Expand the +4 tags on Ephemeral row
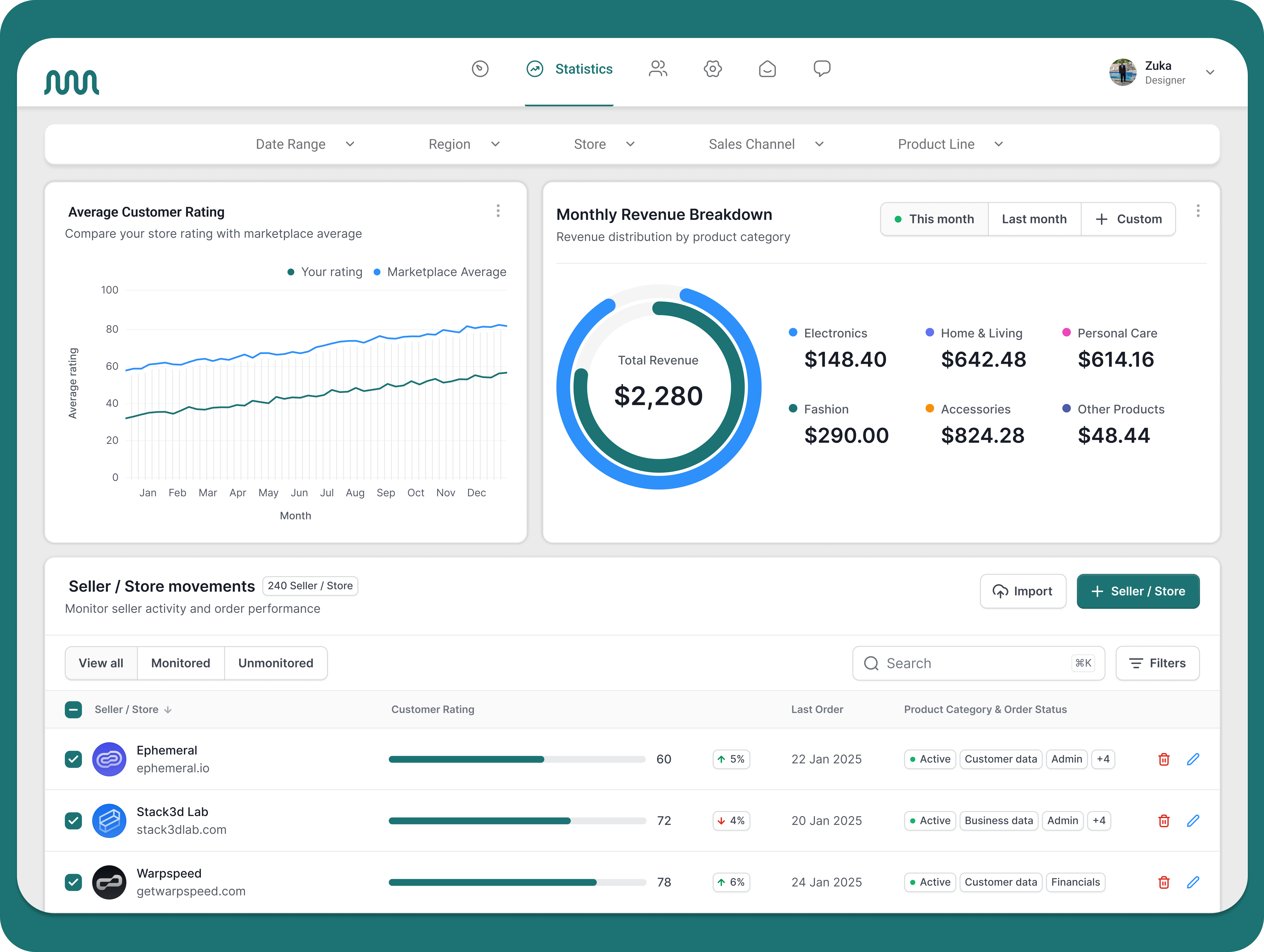The image size is (1264, 952). point(1103,759)
